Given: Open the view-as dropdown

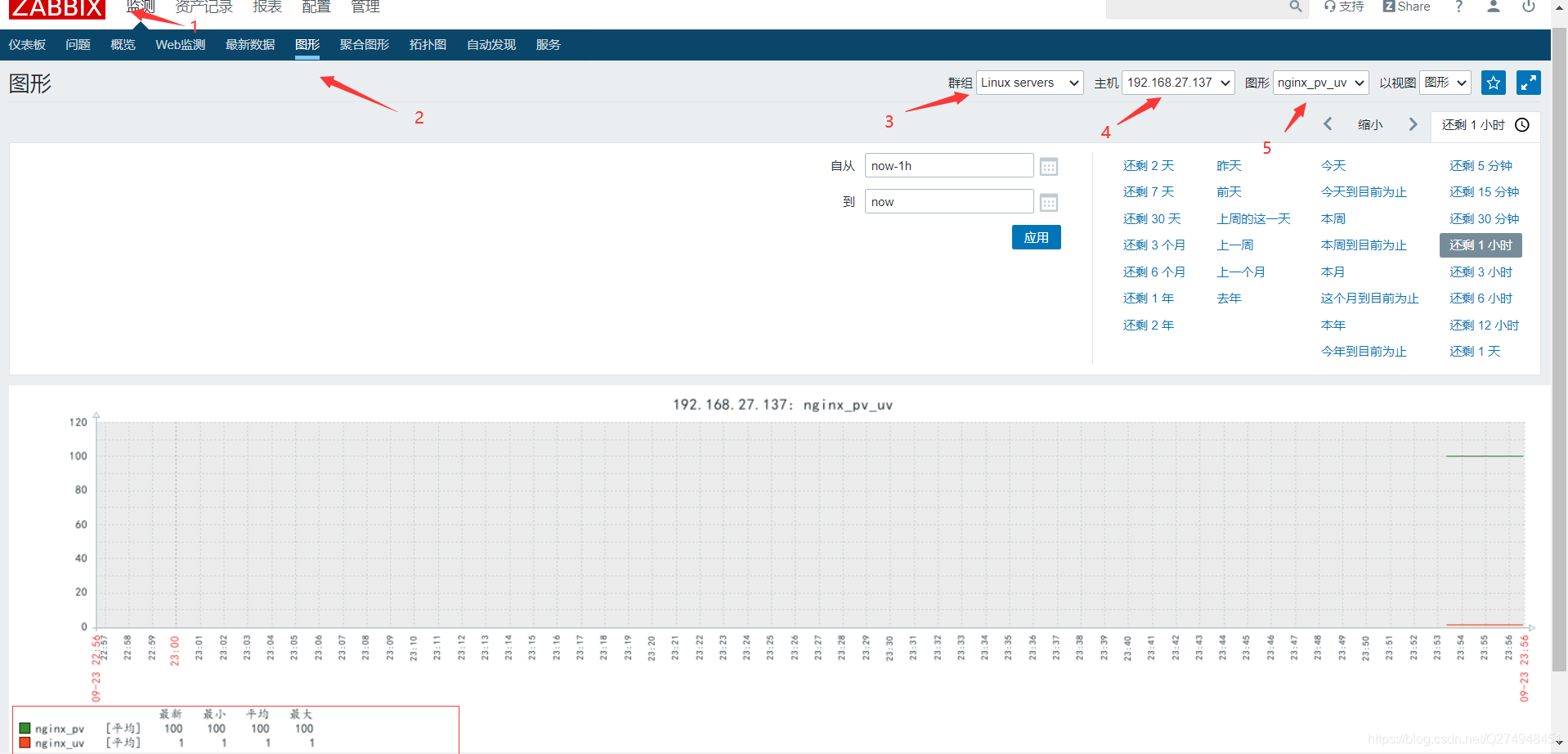Looking at the screenshot, I should point(1445,83).
